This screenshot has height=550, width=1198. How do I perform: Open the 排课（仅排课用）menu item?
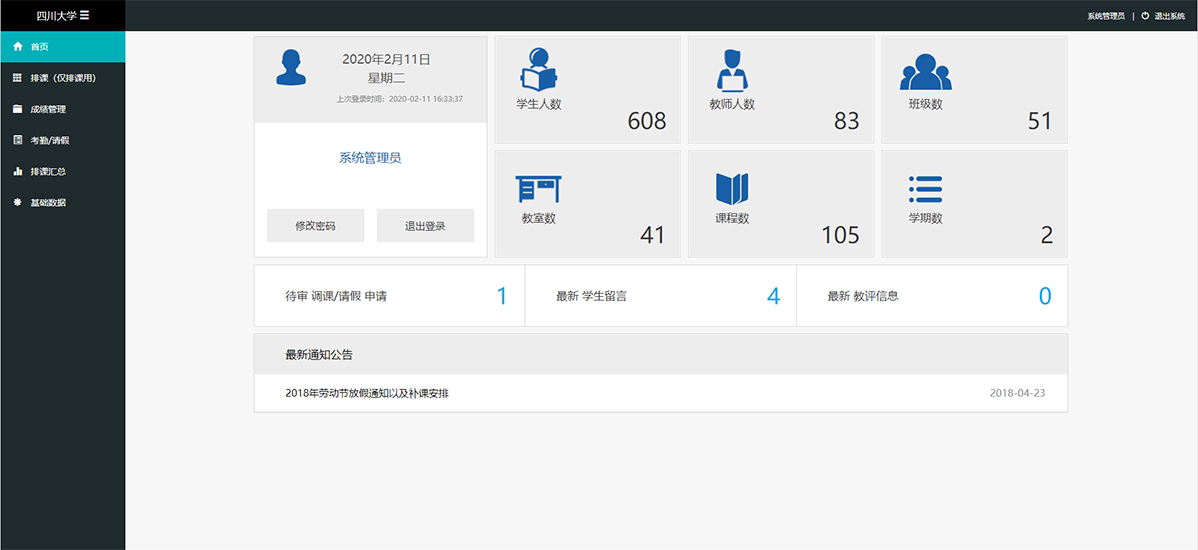pos(63,78)
